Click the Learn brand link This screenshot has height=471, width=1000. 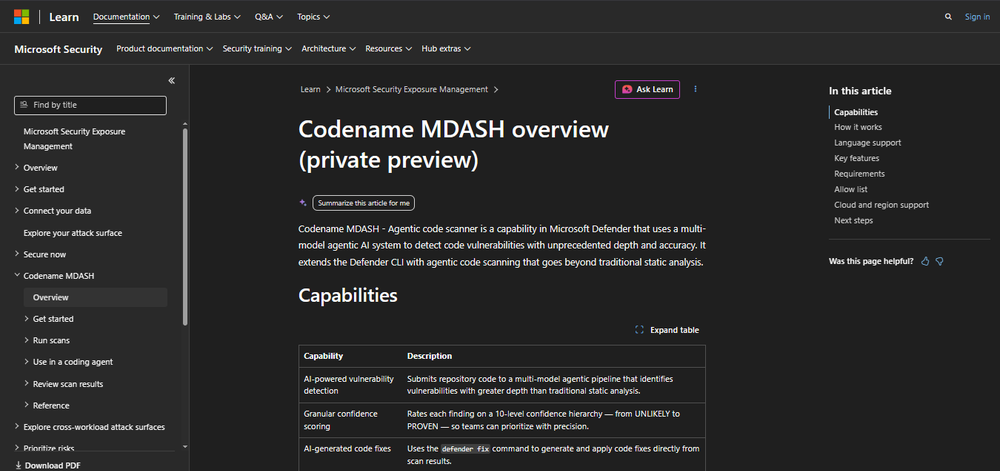pyautogui.click(x=64, y=17)
